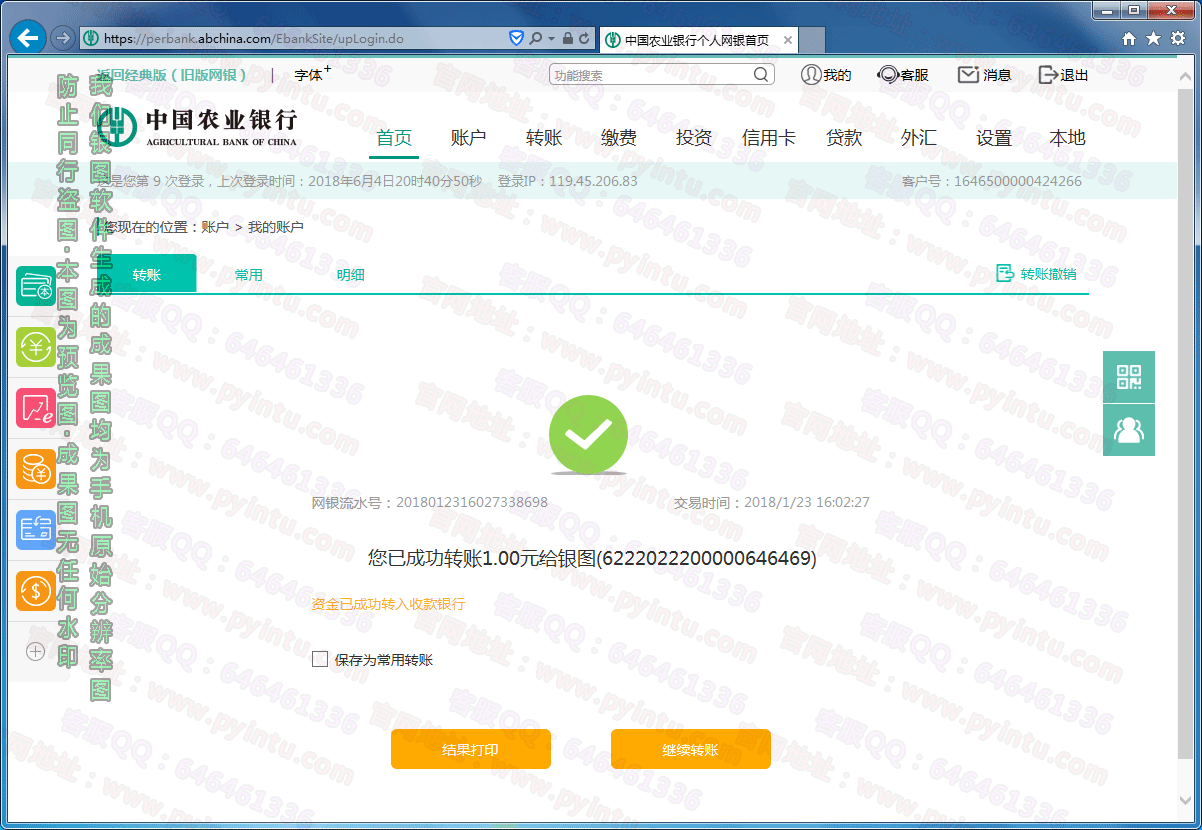Switch to the 明细 sub-tab

[x=351, y=275]
